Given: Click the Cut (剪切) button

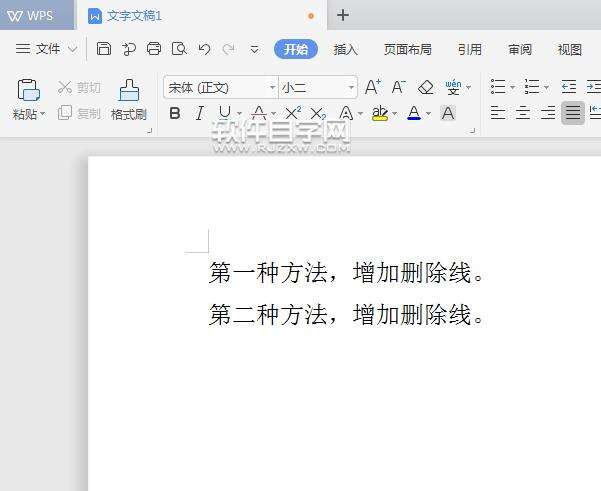Looking at the screenshot, I should (x=79, y=87).
